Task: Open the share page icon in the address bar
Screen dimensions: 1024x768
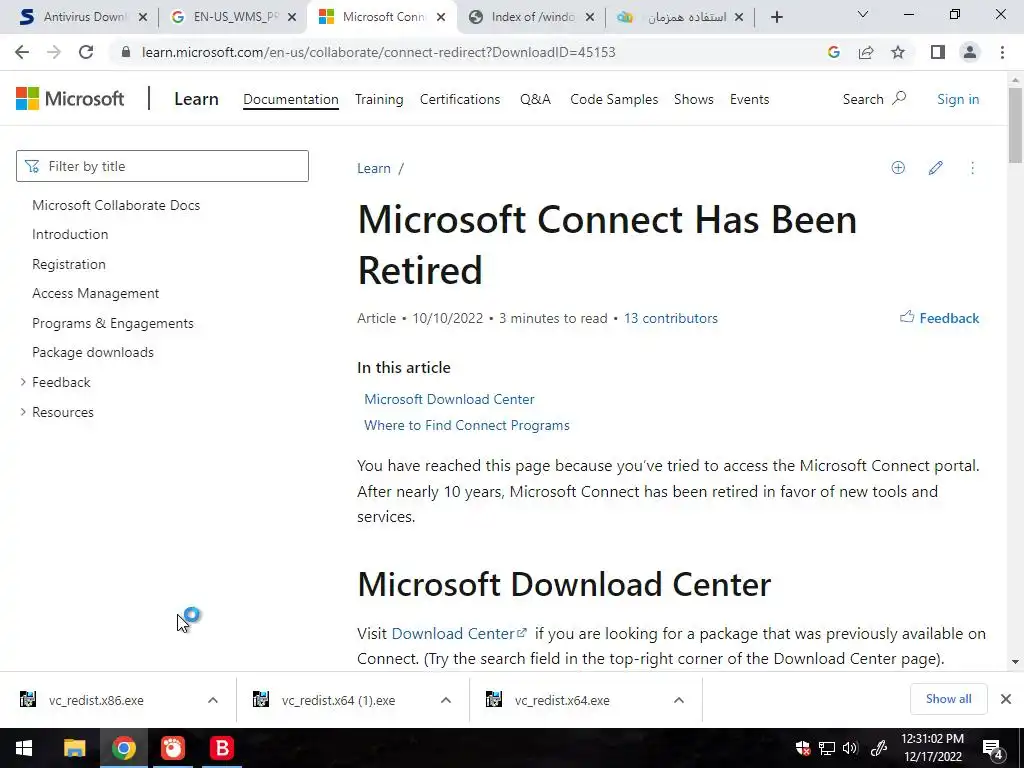Action: coord(866,52)
